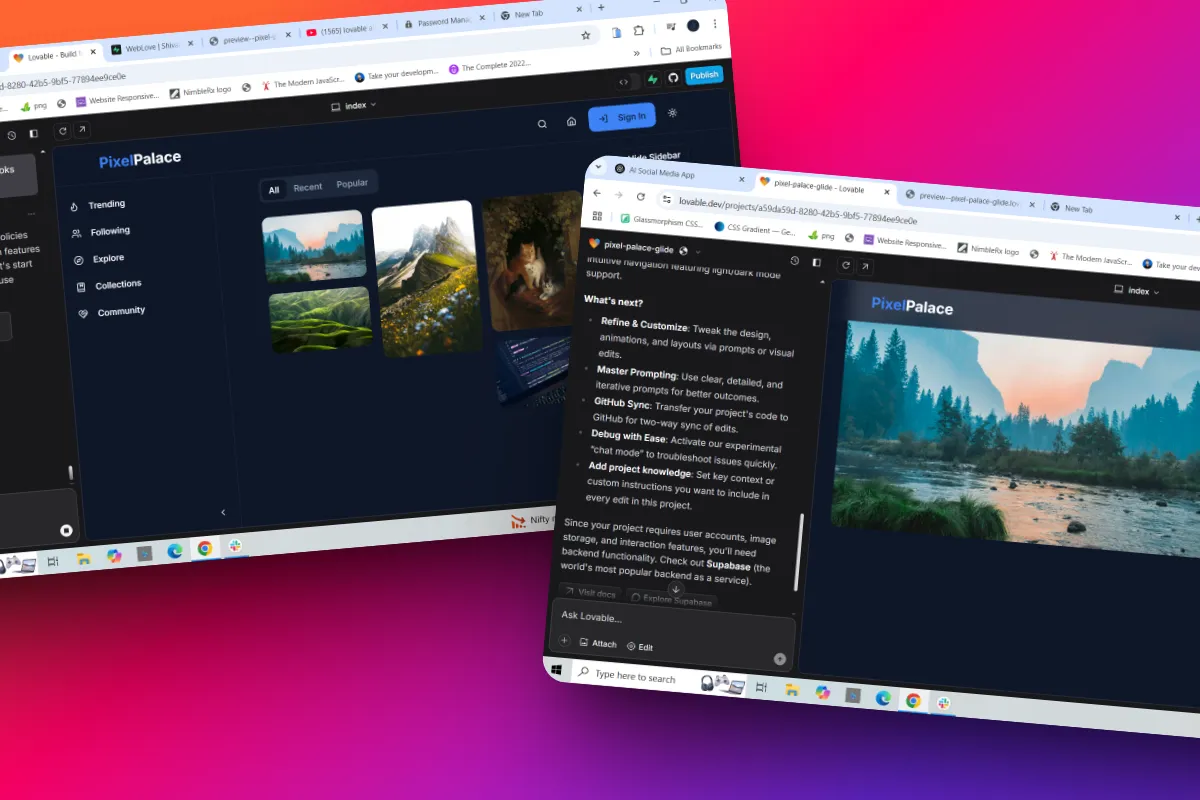Toggle the sun light/dark mode icon
The image size is (1200, 800).
pos(672,112)
